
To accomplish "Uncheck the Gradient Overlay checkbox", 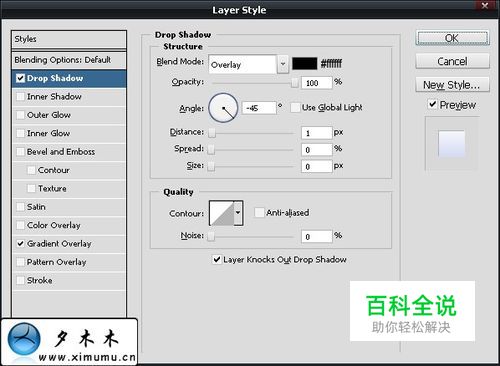I will point(20,244).
